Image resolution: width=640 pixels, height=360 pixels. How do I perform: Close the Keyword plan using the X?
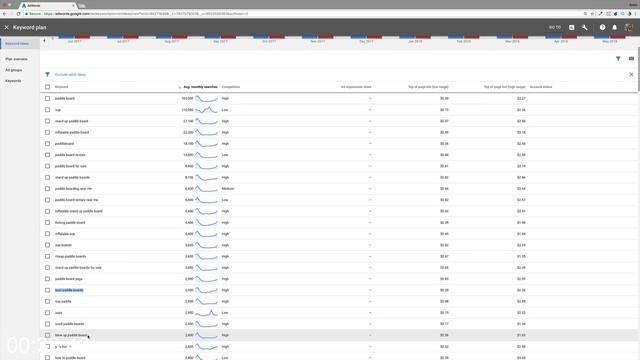click(7, 27)
